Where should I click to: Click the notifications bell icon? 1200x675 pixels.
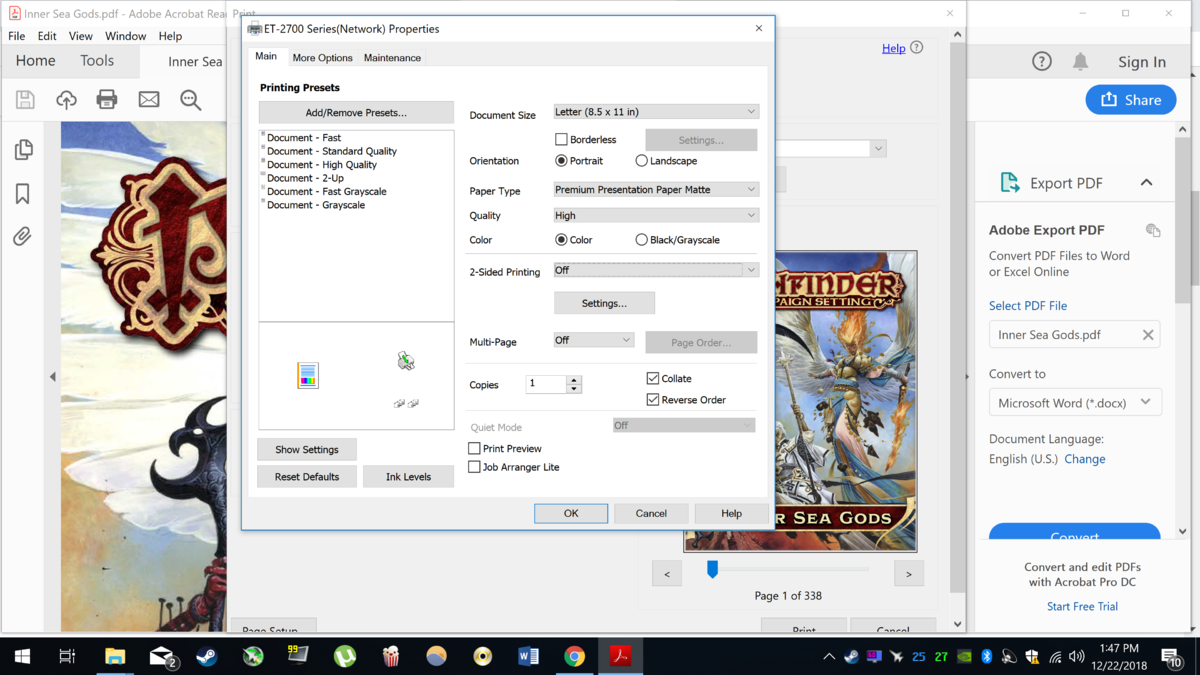[x=1080, y=62]
